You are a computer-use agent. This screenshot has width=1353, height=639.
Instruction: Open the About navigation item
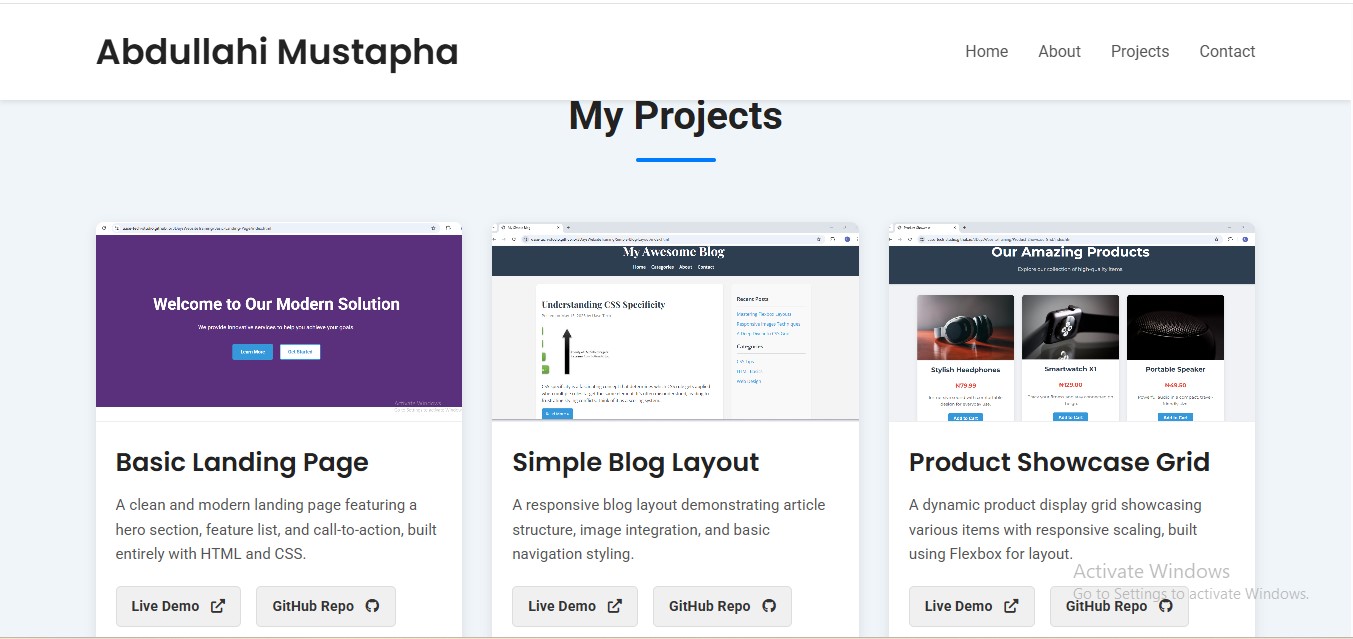(1059, 51)
